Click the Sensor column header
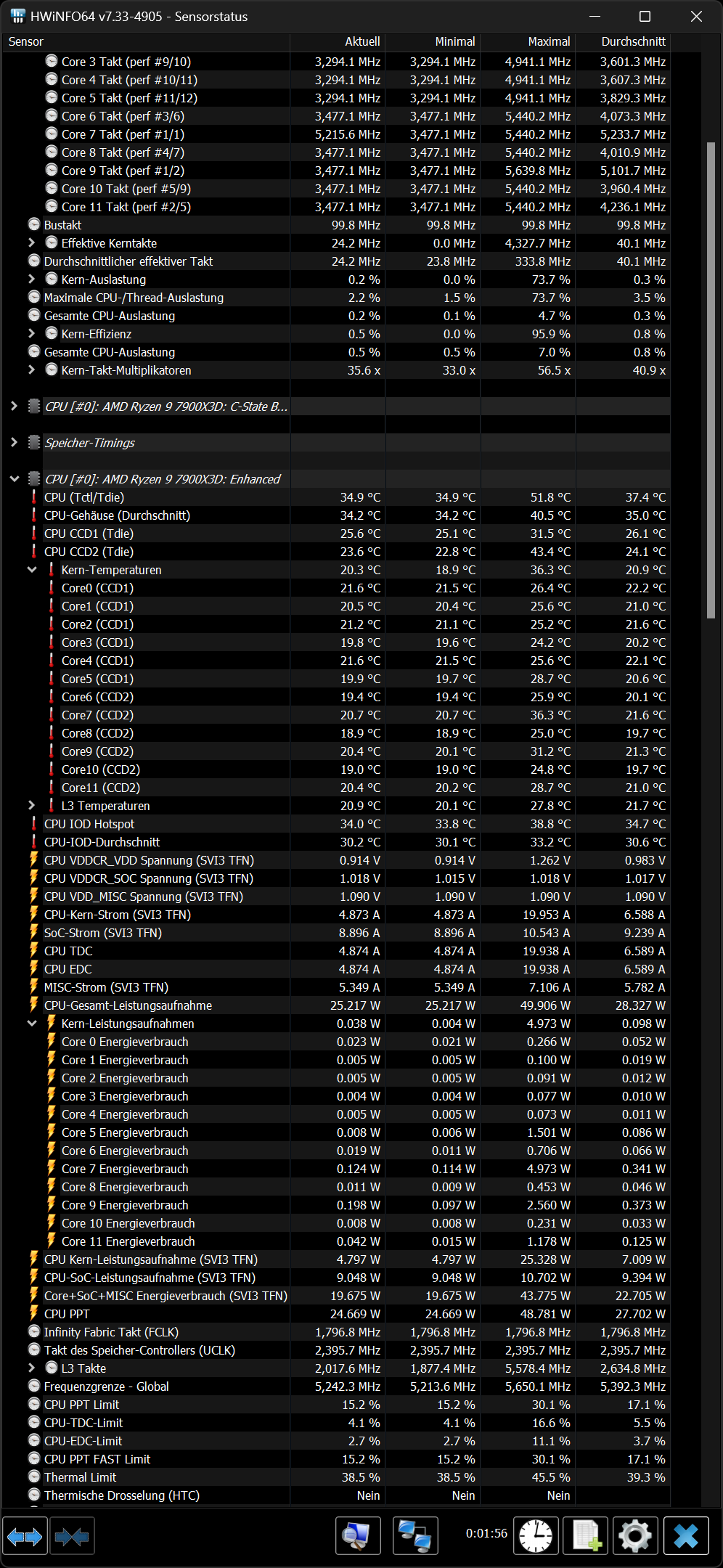 [146, 42]
